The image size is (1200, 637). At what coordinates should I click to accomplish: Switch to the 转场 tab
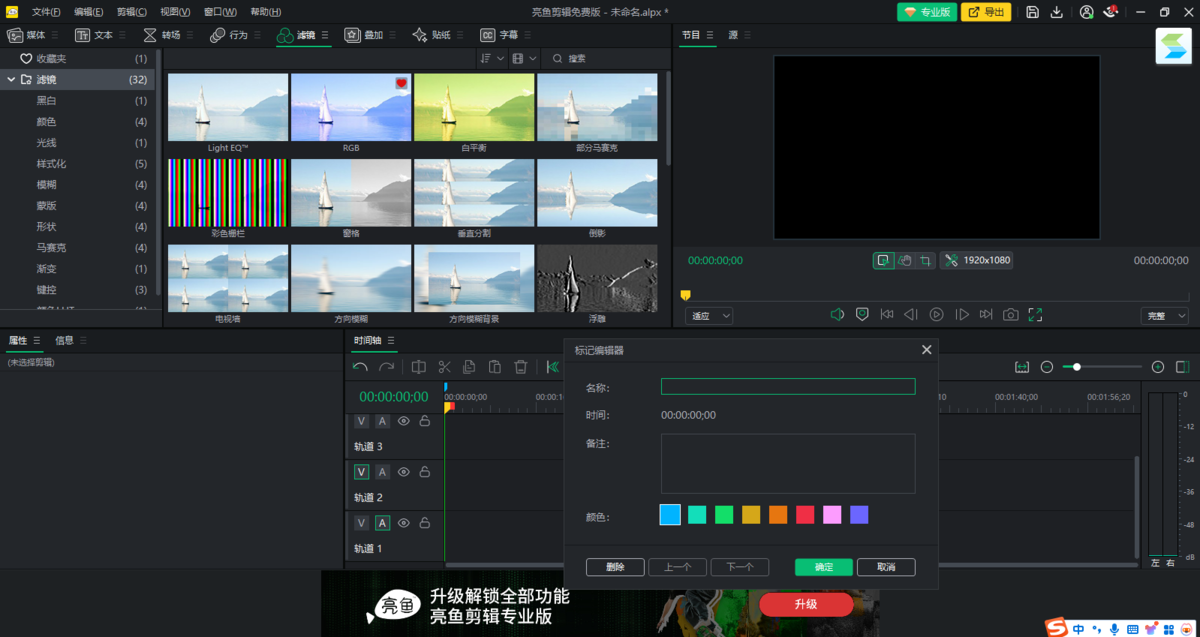coord(163,35)
